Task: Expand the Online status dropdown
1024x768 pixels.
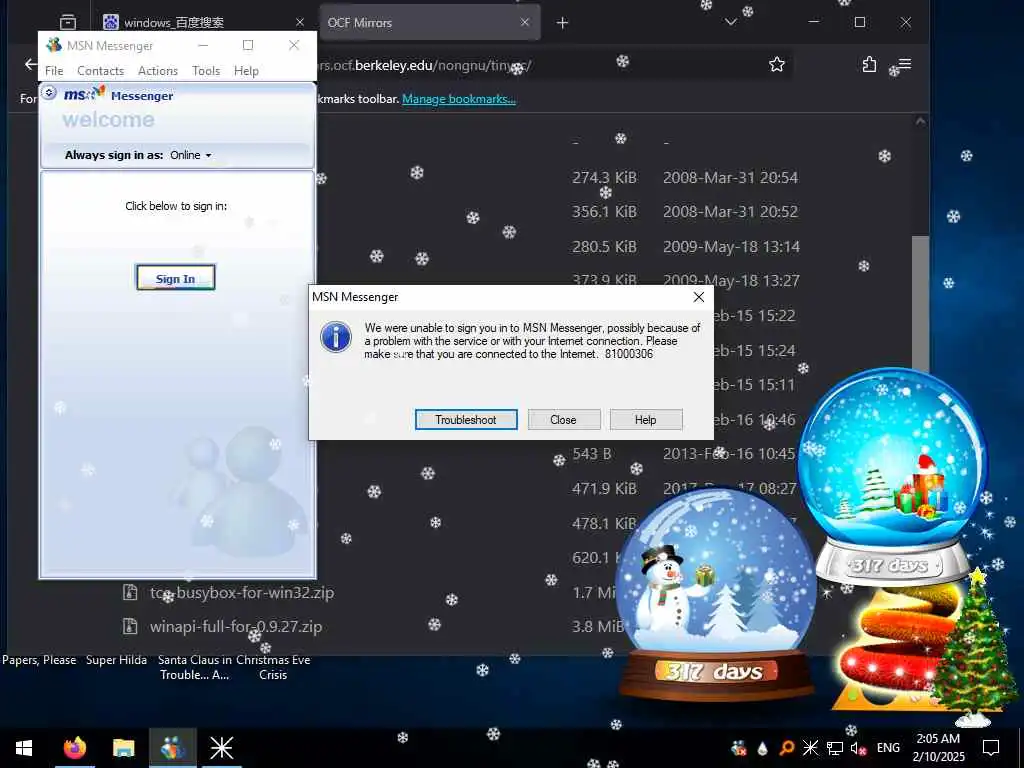Action: point(191,155)
